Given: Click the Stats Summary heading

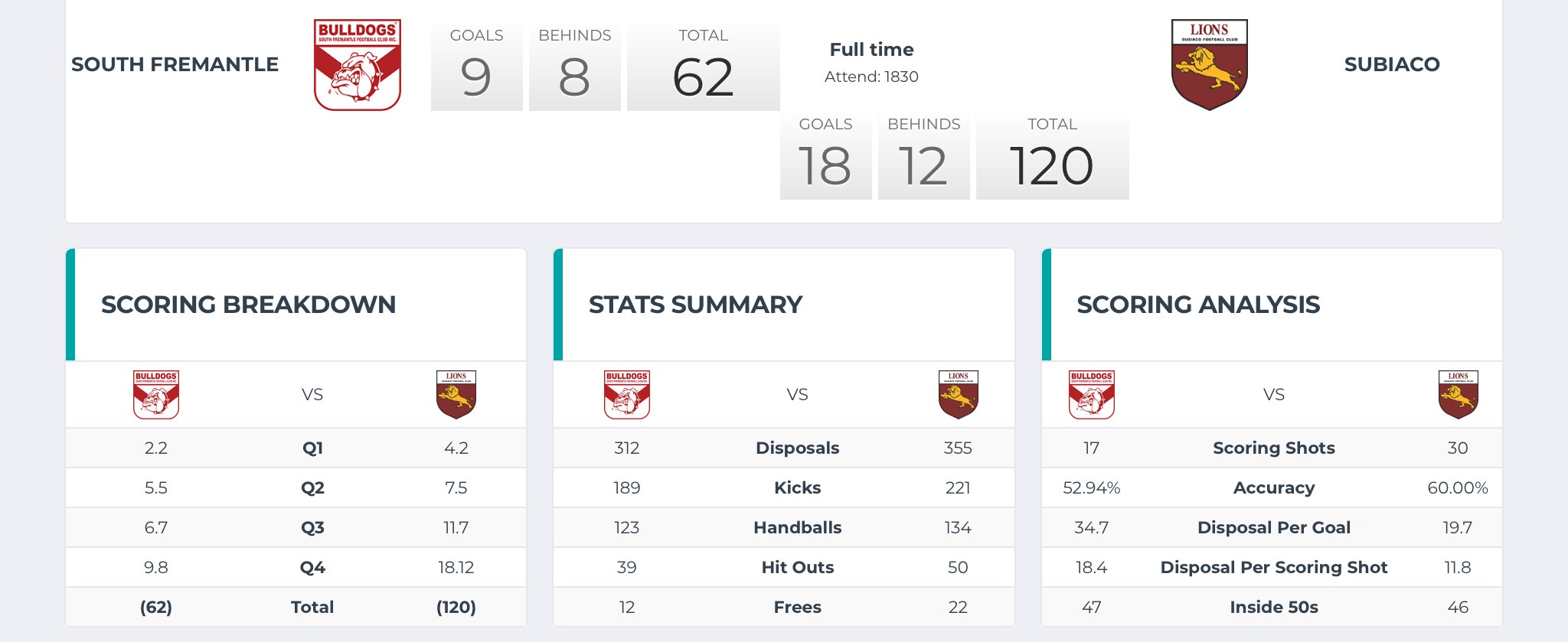Looking at the screenshot, I should 695,305.
